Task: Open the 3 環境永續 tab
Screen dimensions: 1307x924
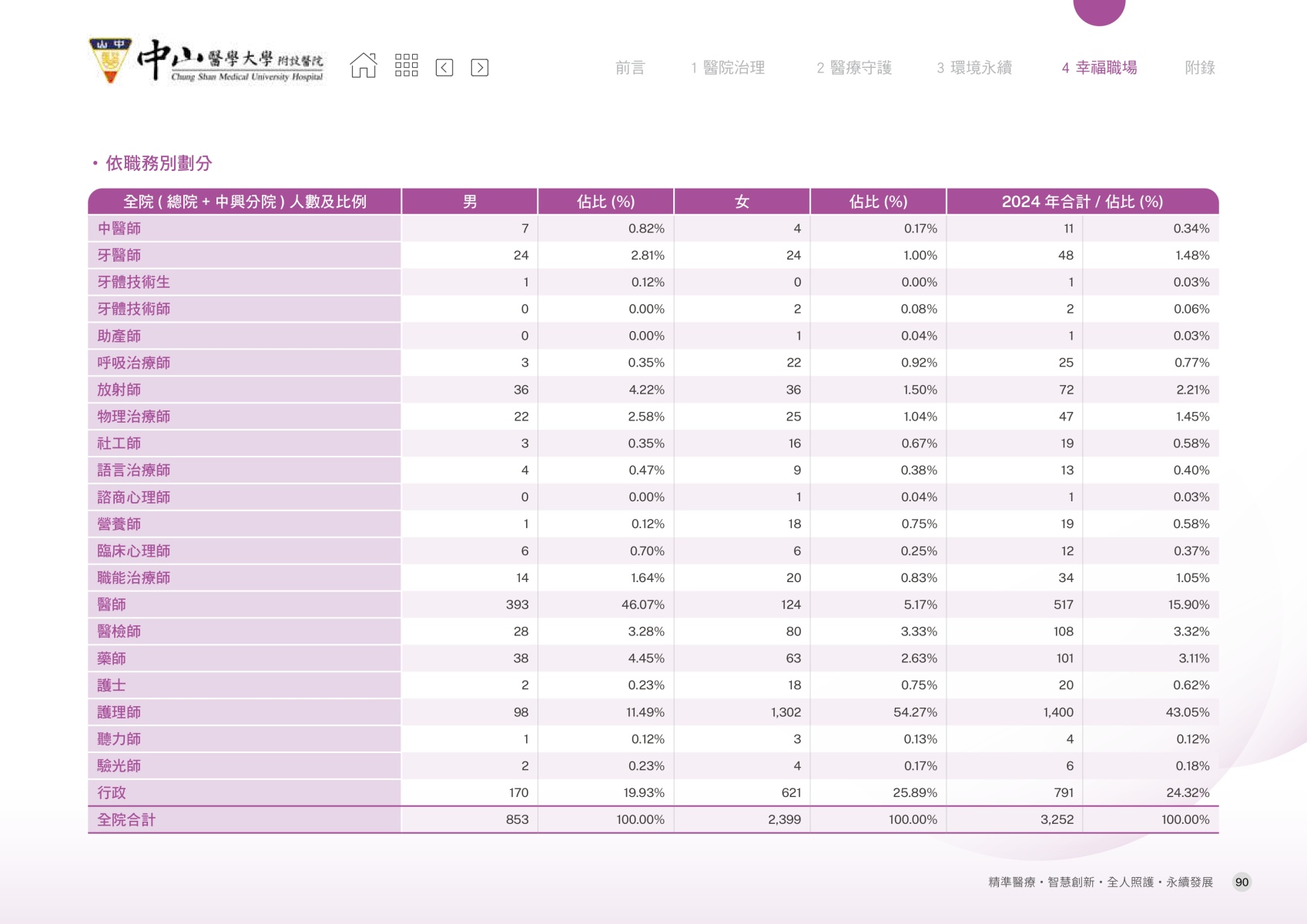Action: pos(974,68)
